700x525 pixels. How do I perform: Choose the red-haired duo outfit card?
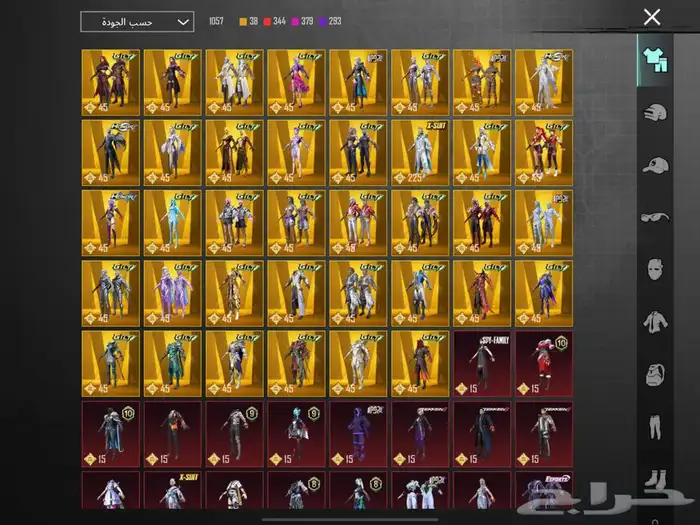point(544,153)
